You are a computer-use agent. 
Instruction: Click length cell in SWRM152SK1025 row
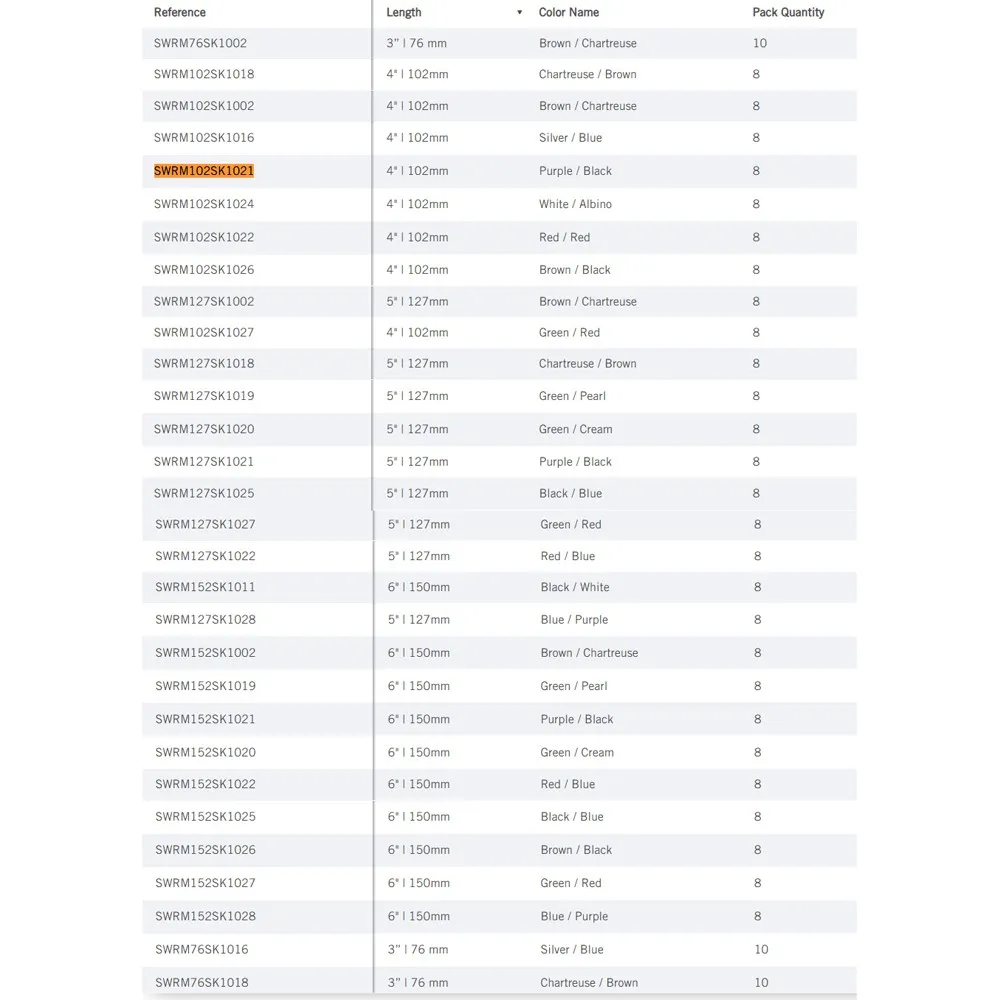(x=419, y=817)
